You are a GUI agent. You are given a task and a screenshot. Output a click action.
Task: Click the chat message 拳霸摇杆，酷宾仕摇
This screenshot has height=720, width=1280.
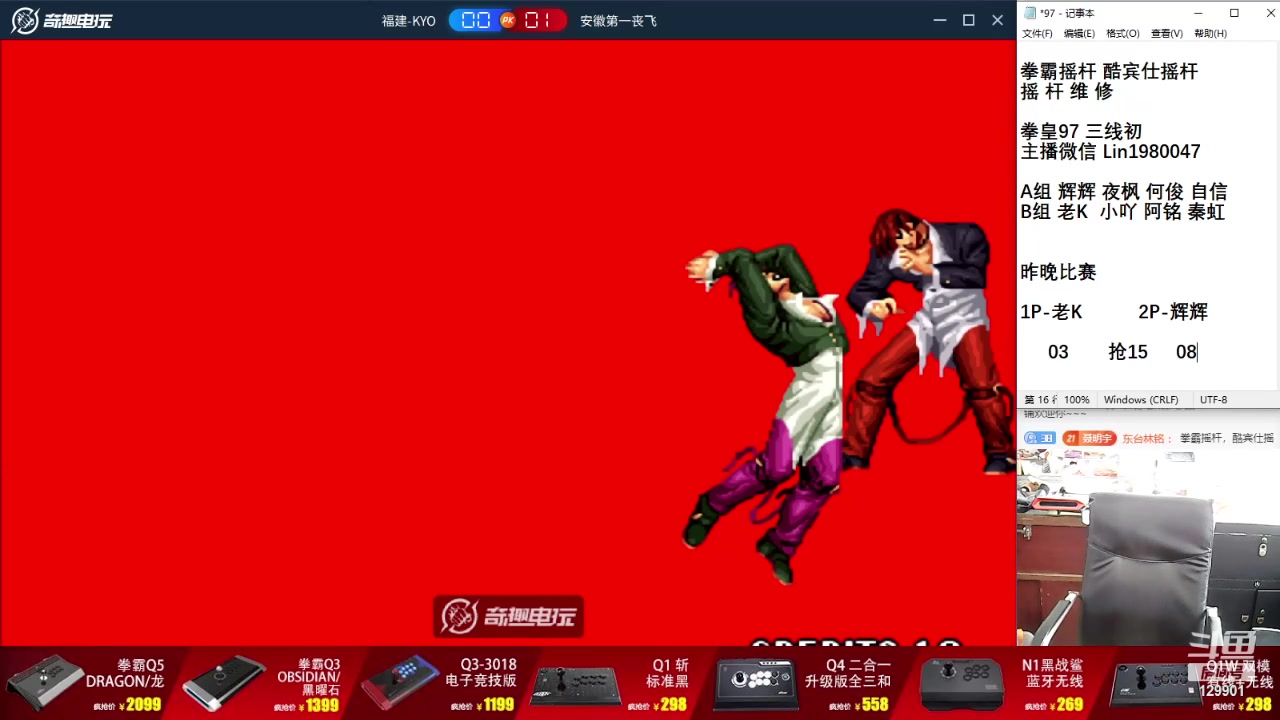(1227, 438)
